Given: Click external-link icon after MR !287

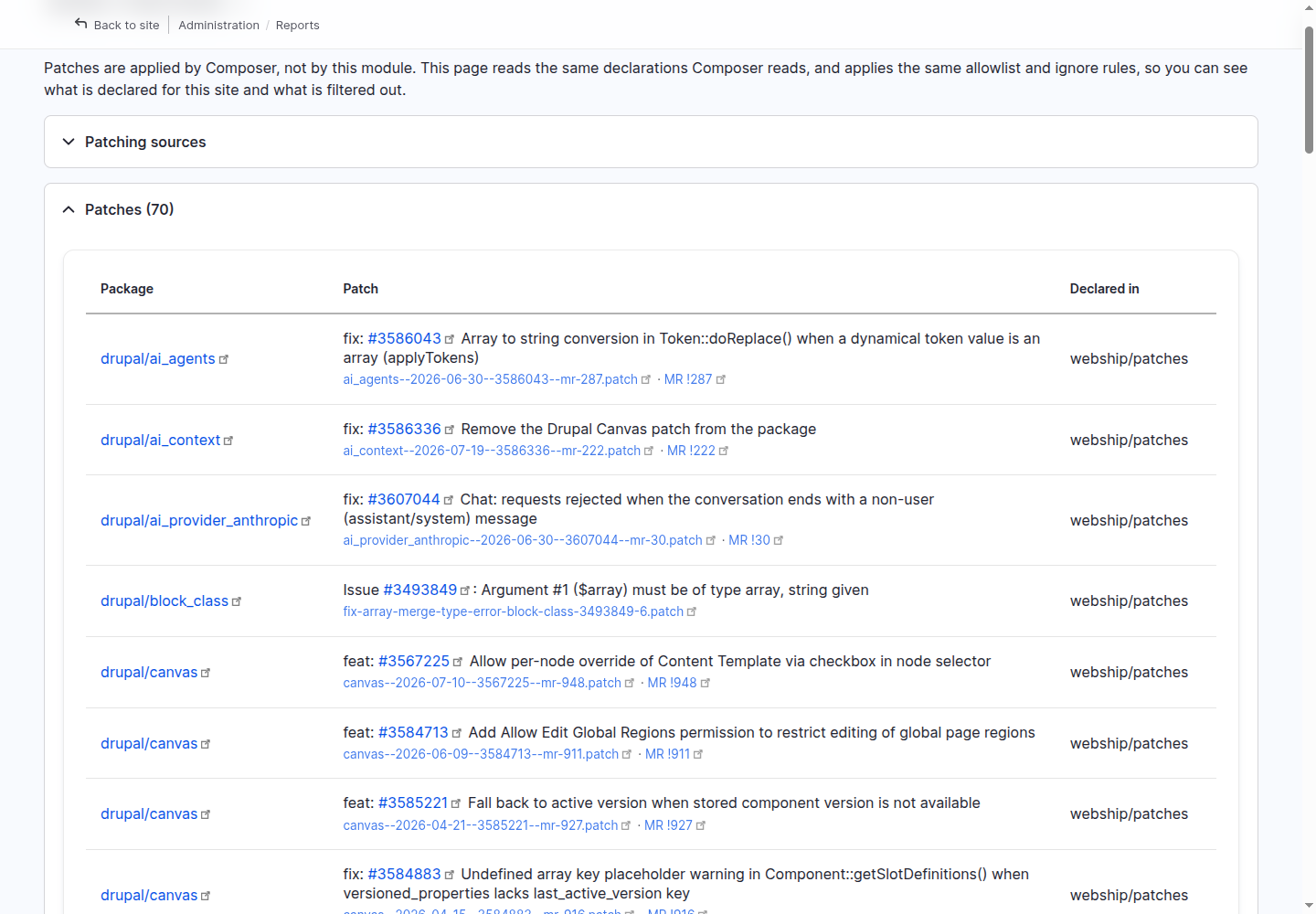Looking at the screenshot, I should (x=721, y=379).
